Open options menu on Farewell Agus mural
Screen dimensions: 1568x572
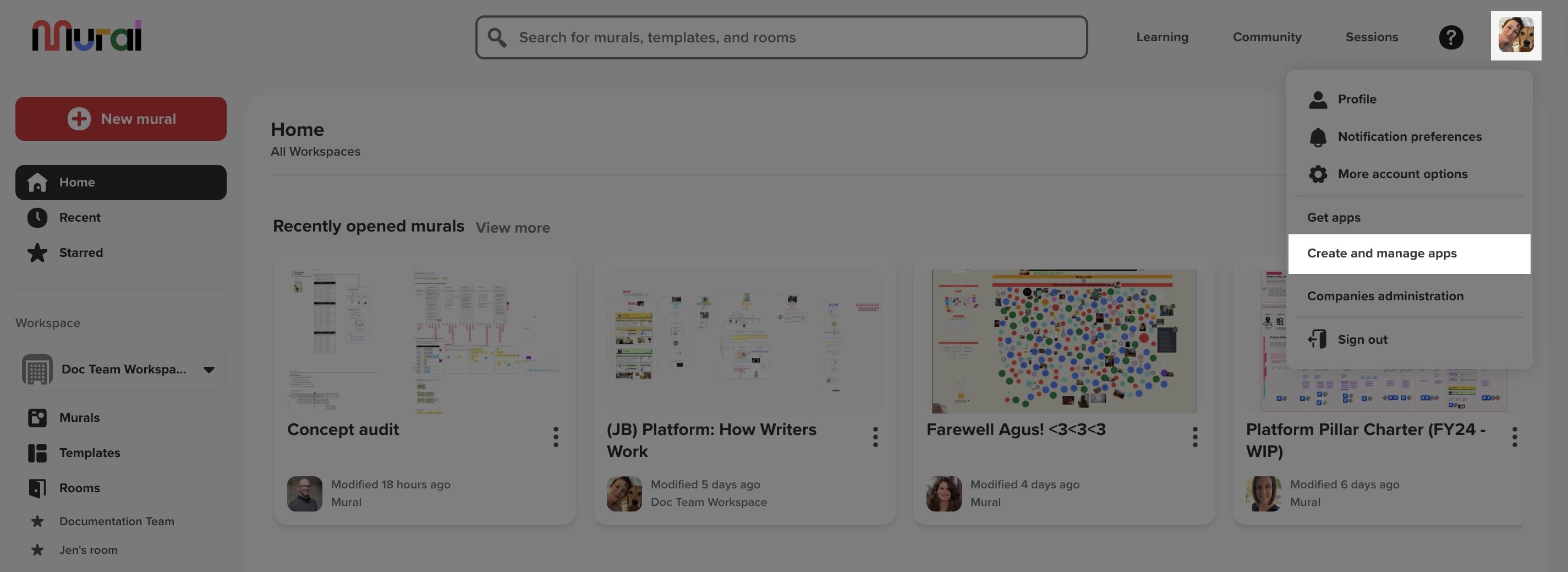point(1195,436)
